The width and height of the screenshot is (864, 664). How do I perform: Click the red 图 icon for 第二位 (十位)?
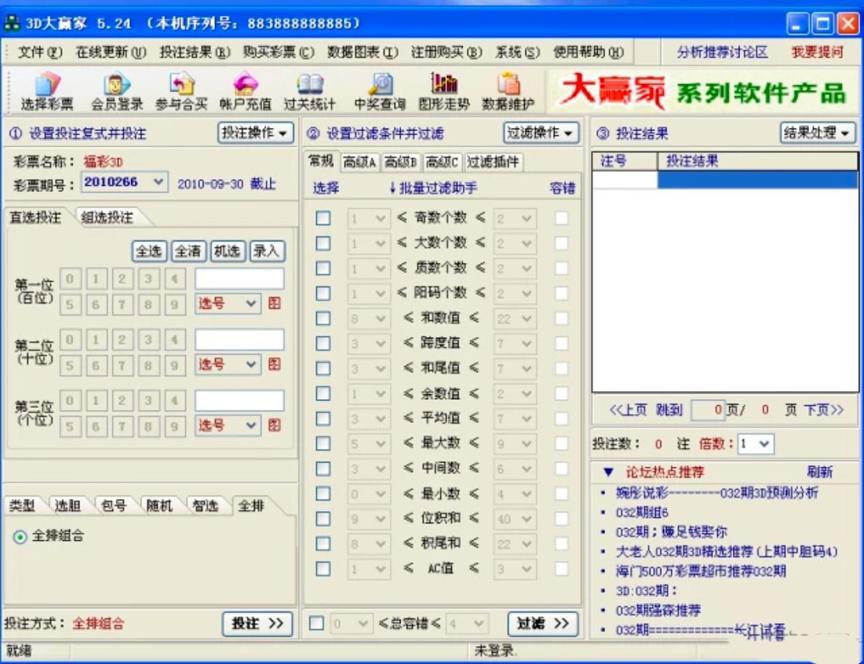(x=274, y=364)
